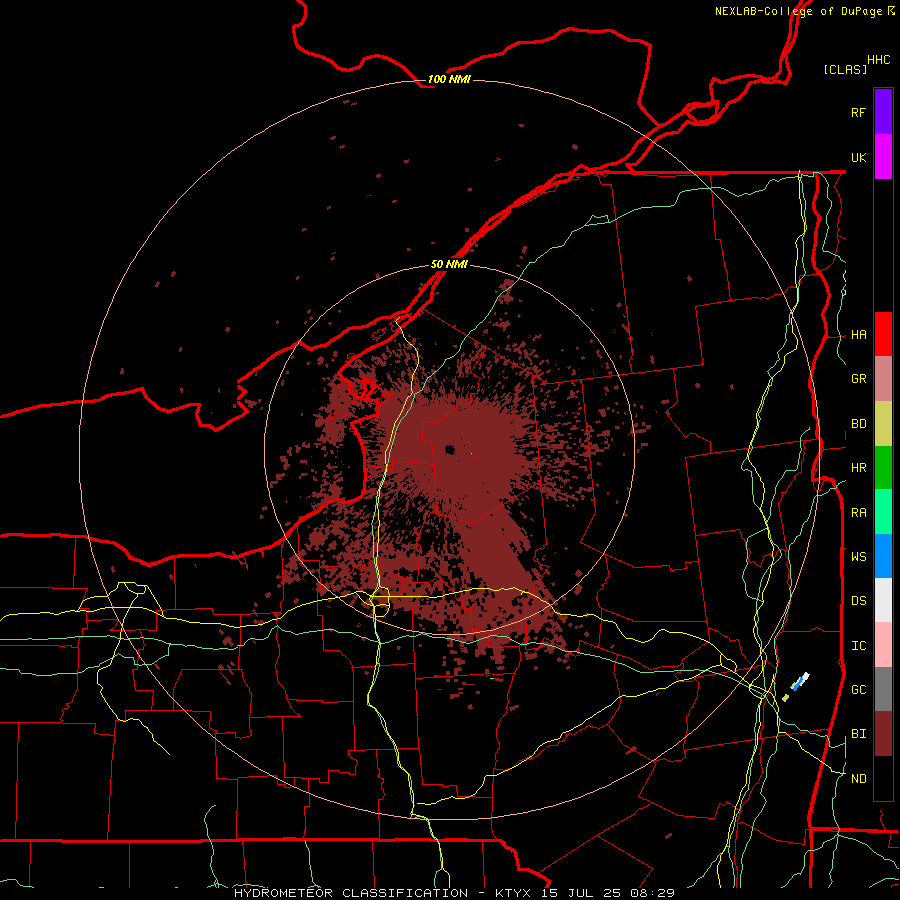Click the BD legend label
900x900 pixels.
coord(858,424)
